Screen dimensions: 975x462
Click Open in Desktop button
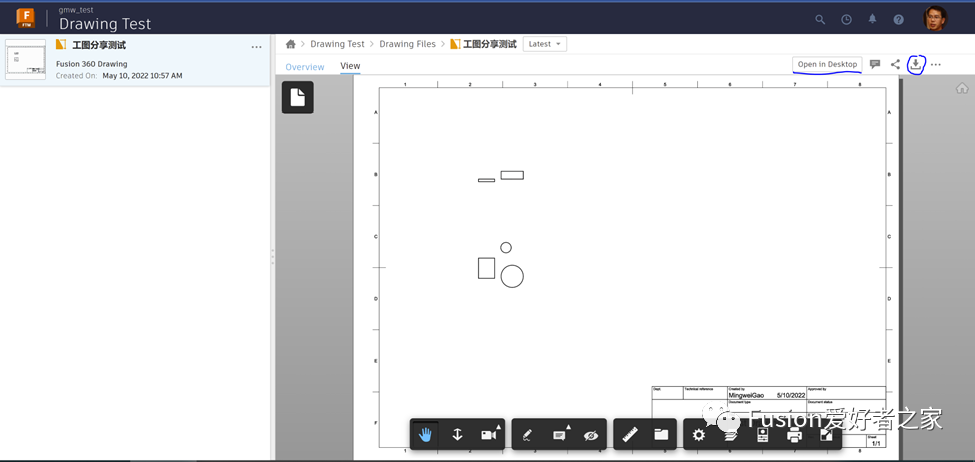(827, 64)
